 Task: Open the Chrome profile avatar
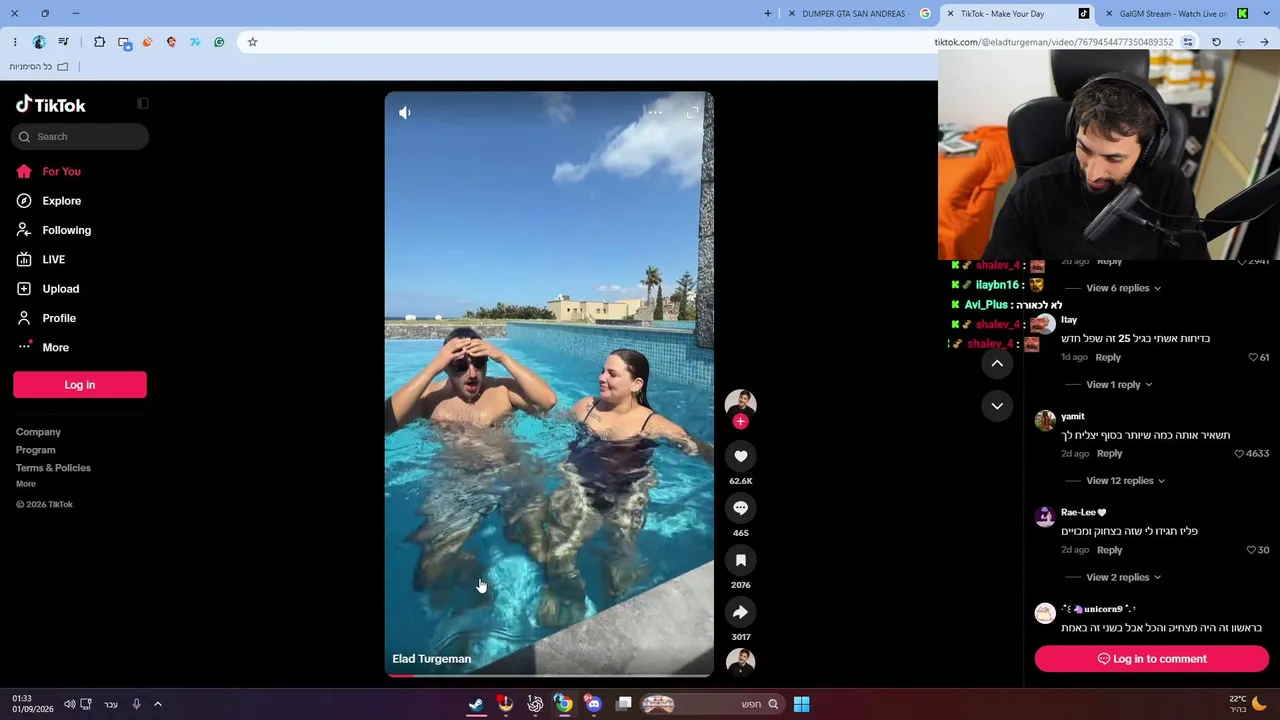click(39, 42)
